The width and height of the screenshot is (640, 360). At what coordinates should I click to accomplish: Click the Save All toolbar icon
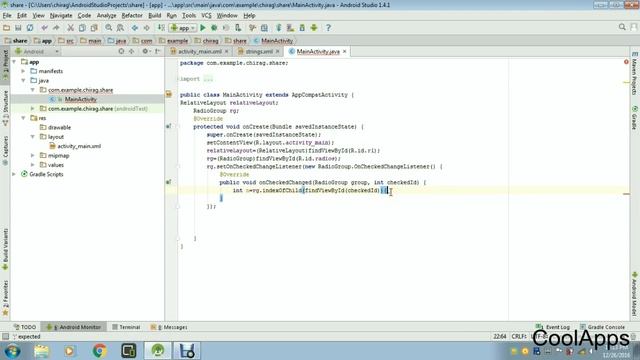(x=18, y=28)
